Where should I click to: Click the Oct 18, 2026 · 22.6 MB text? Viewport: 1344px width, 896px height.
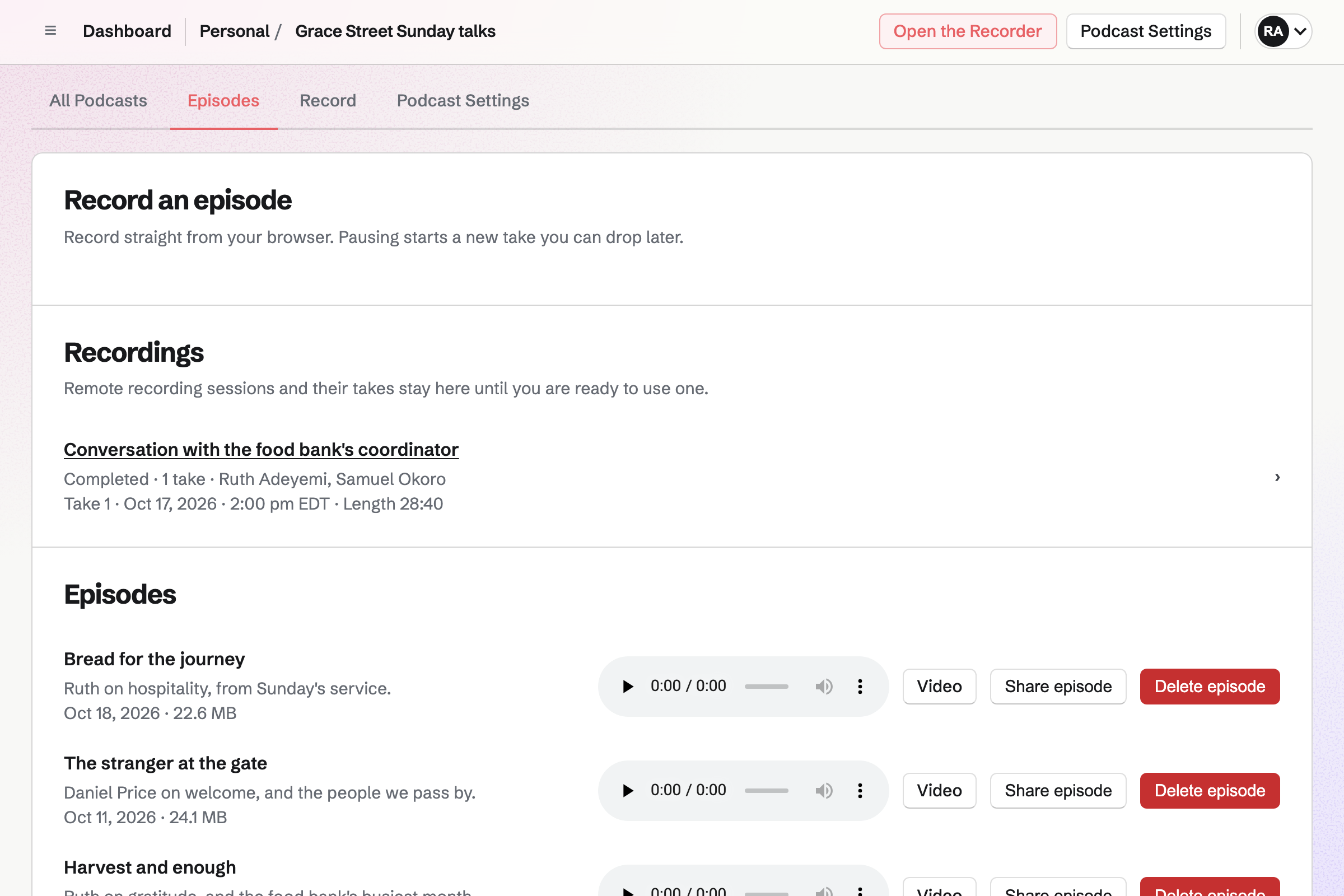point(150,712)
